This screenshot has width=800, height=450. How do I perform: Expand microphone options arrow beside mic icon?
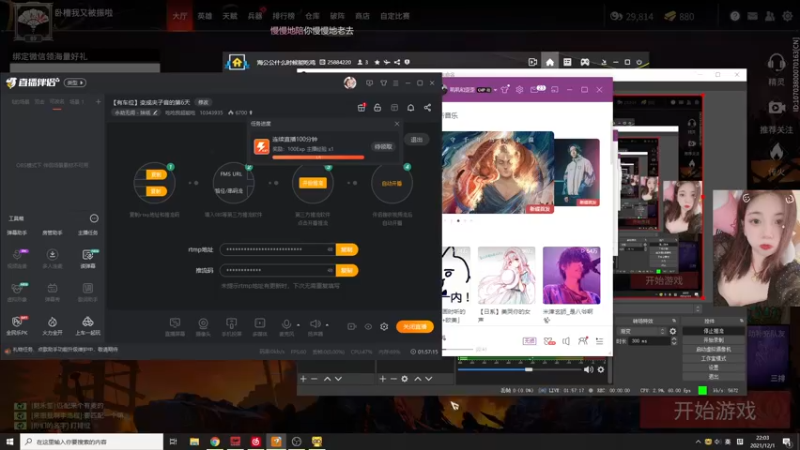pos(298,325)
